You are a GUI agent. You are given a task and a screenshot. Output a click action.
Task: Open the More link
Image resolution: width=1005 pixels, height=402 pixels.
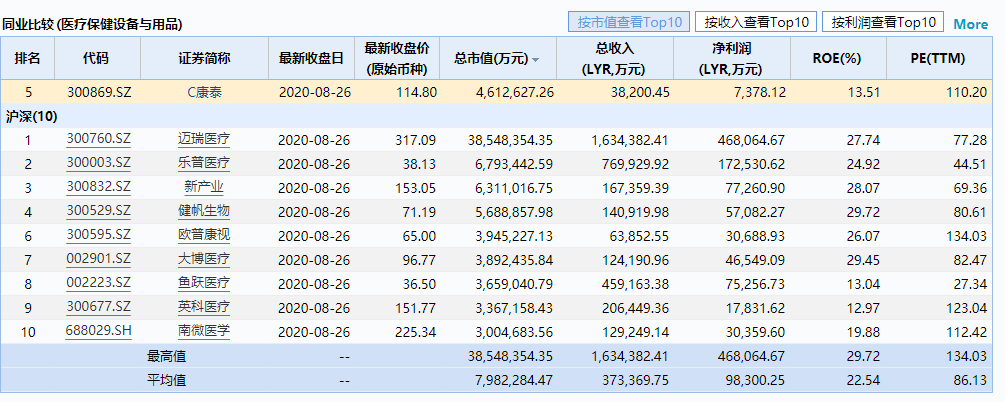[x=970, y=24]
